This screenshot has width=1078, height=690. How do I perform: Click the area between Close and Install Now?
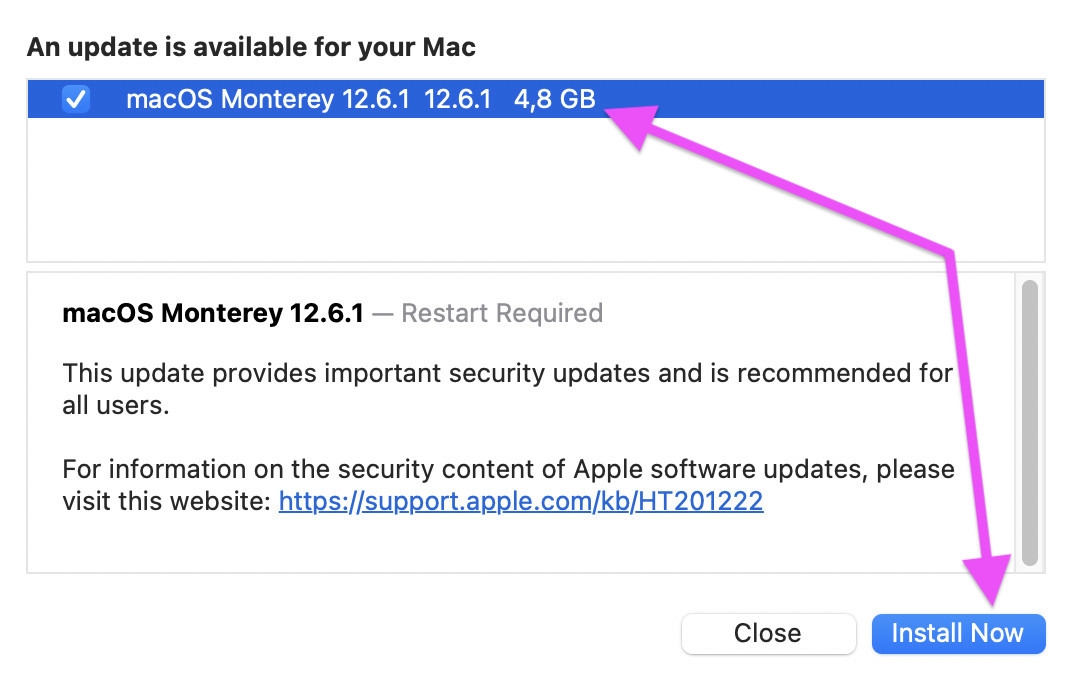point(868,632)
